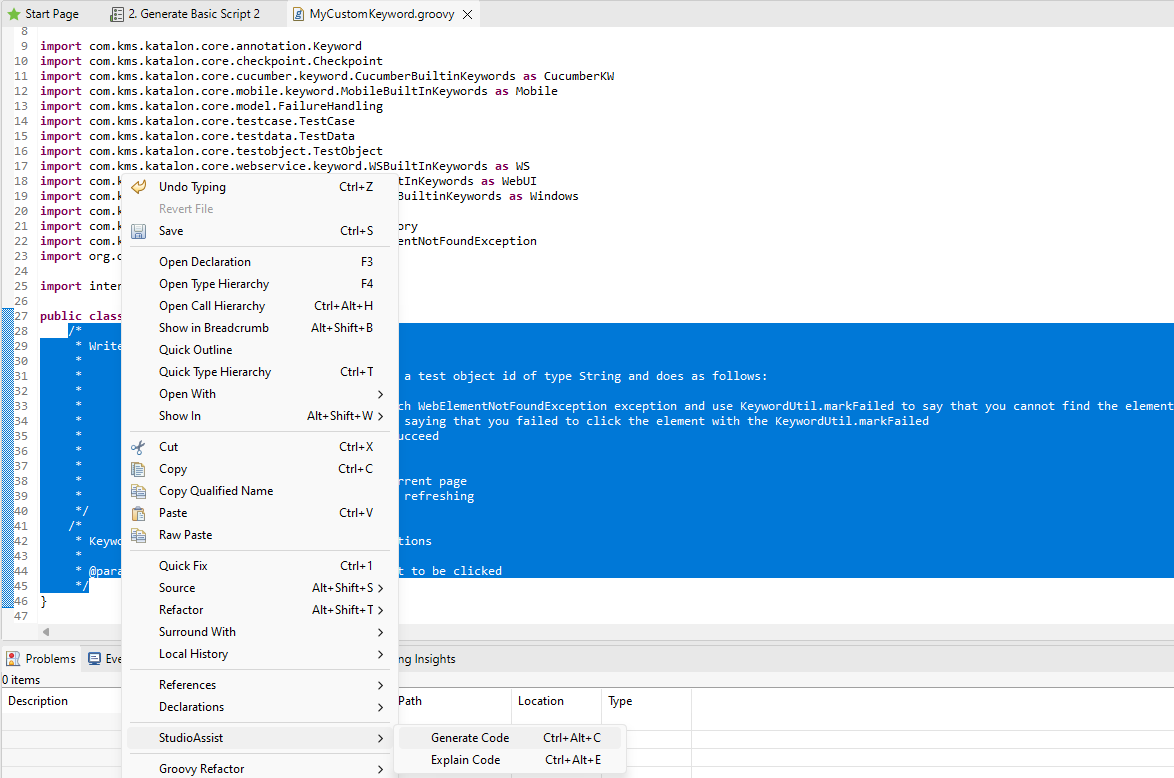Click the Paste clipboard icon
Image resolution: width=1174 pixels, height=778 pixels.
(x=139, y=513)
